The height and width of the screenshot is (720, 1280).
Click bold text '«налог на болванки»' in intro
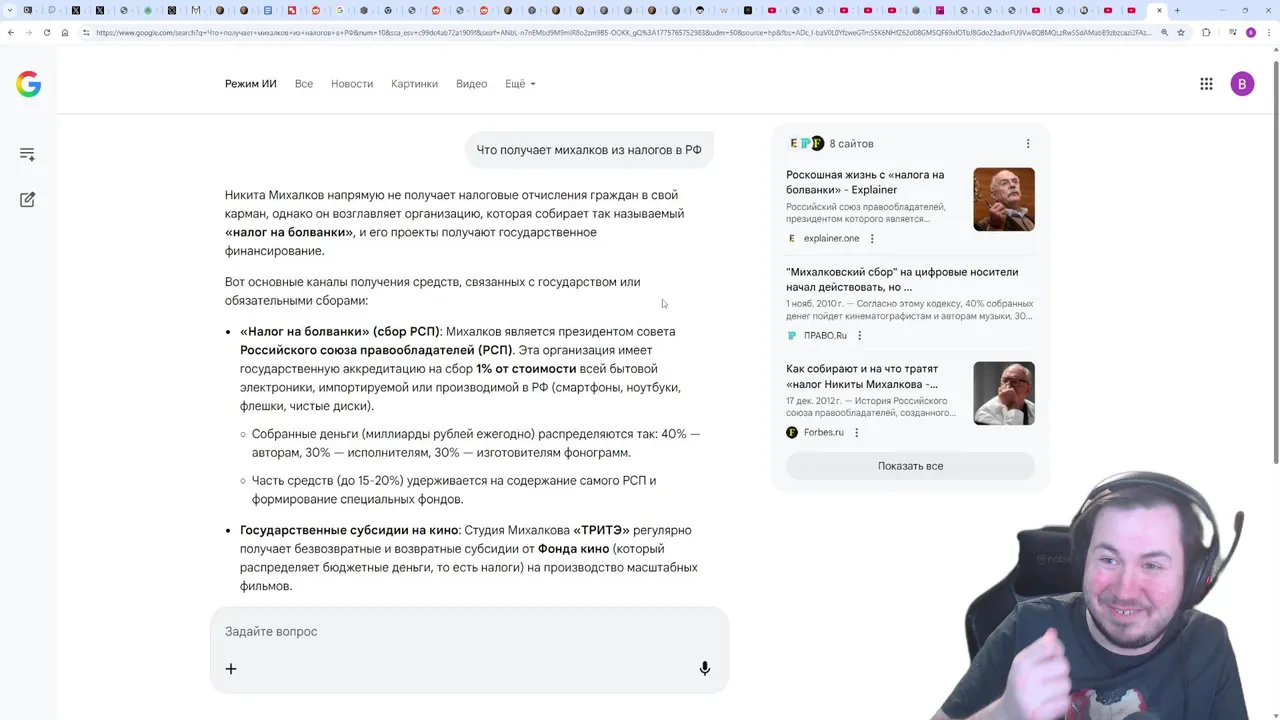tap(289, 232)
